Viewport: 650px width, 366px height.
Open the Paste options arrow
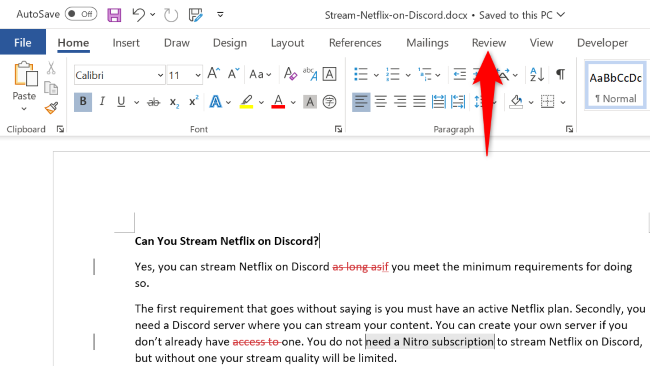point(24,109)
